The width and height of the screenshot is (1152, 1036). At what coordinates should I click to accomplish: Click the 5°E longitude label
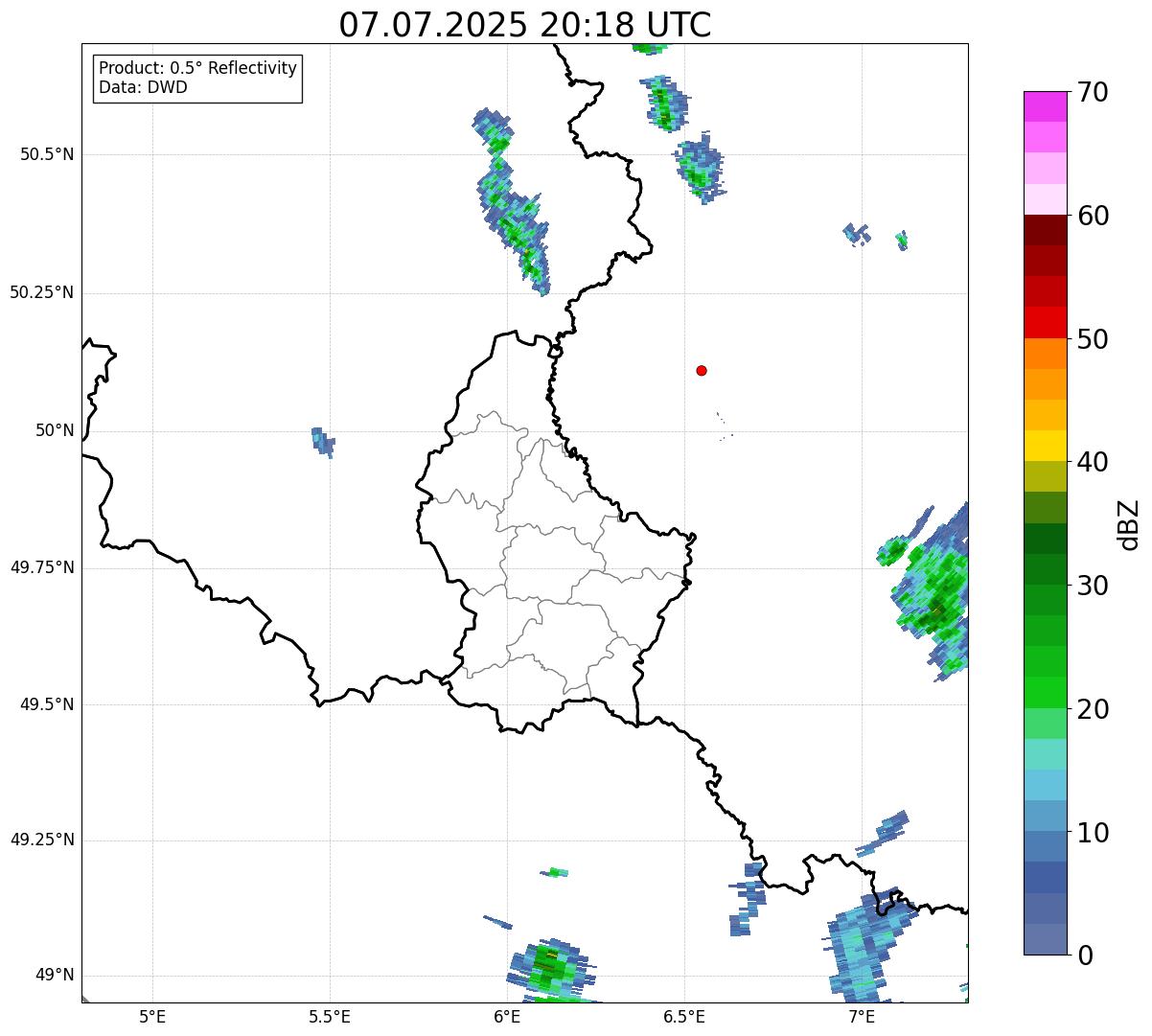pyautogui.click(x=152, y=1016)
